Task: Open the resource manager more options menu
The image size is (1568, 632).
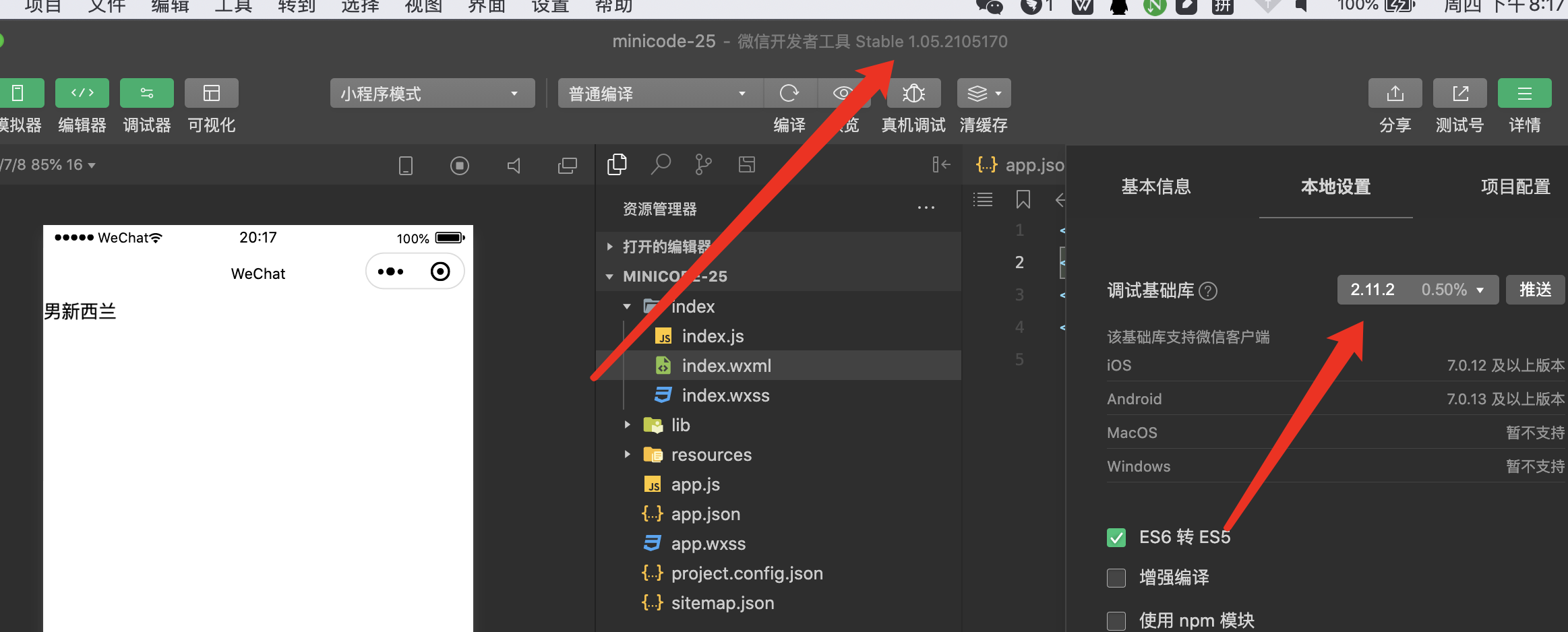Action: click(x=926, y=208)
